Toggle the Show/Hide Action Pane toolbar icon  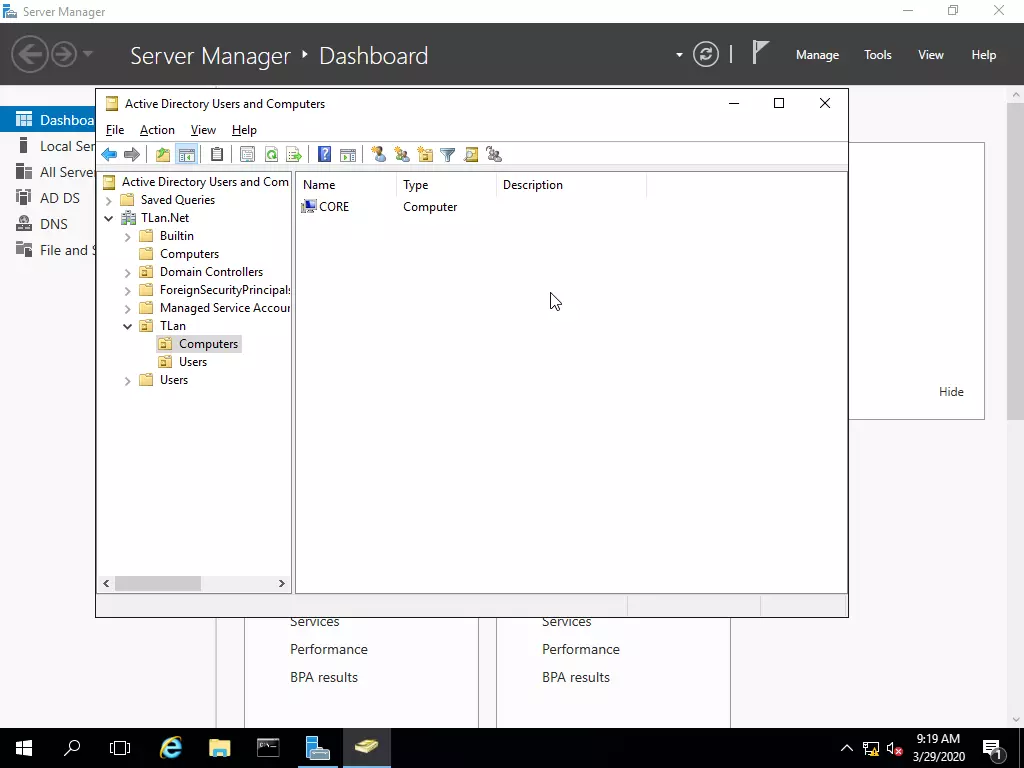(348, 155)
